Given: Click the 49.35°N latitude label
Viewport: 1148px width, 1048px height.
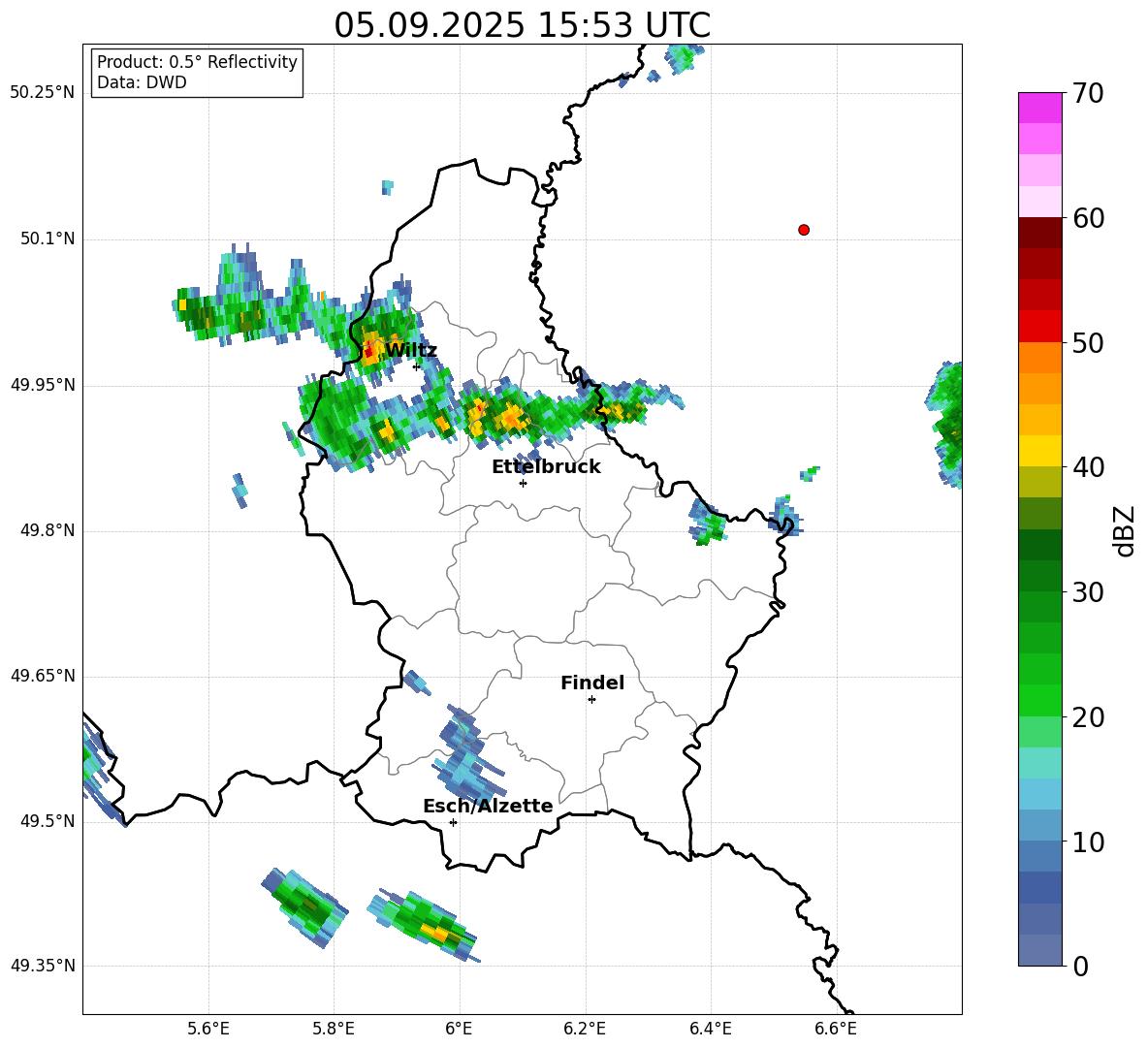Looking at the screenshot, I should (x=42, y=966).
